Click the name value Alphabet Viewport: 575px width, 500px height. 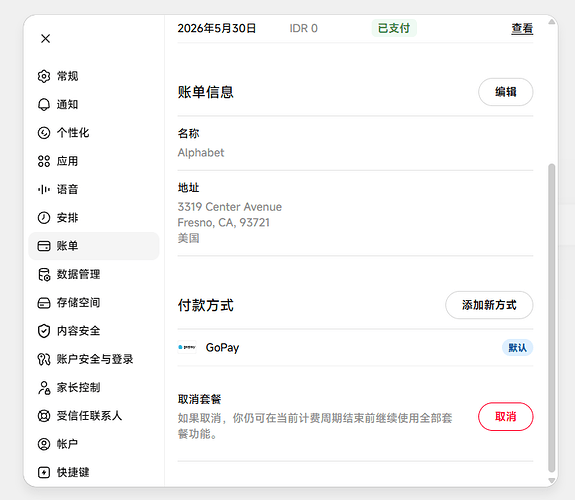(x=201, y=153)
